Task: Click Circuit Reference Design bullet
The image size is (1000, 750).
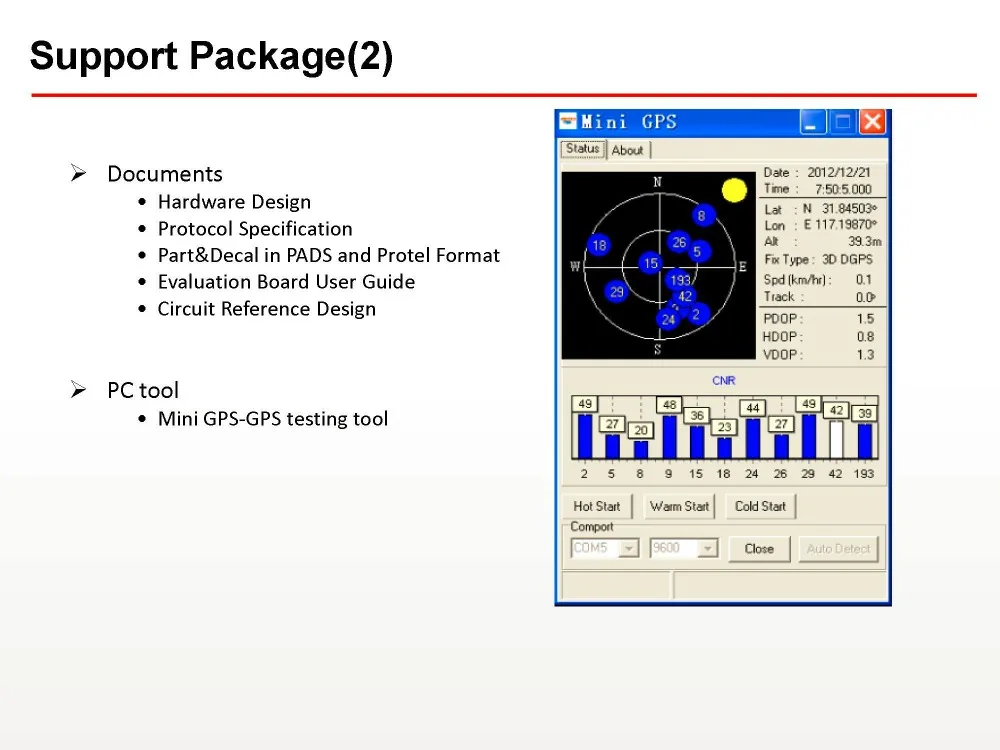Action: (x=267, y=309)
